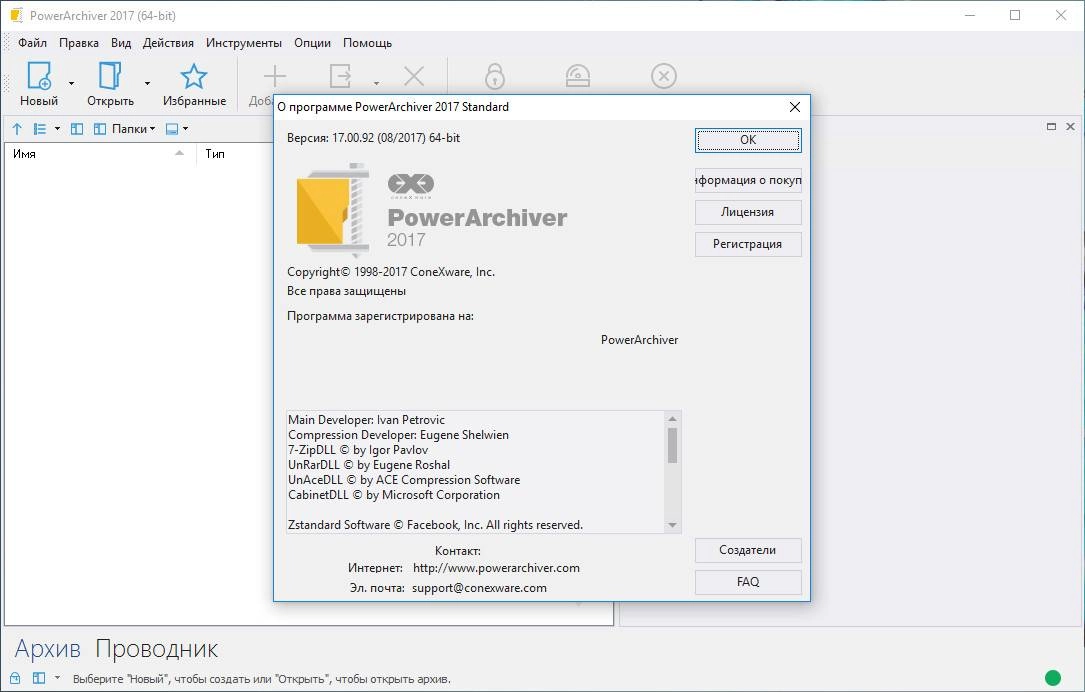1085x692 pixels.
Task: Click the 'Main Developer: Ivan Petrovic' line
Action: [366, 420]
